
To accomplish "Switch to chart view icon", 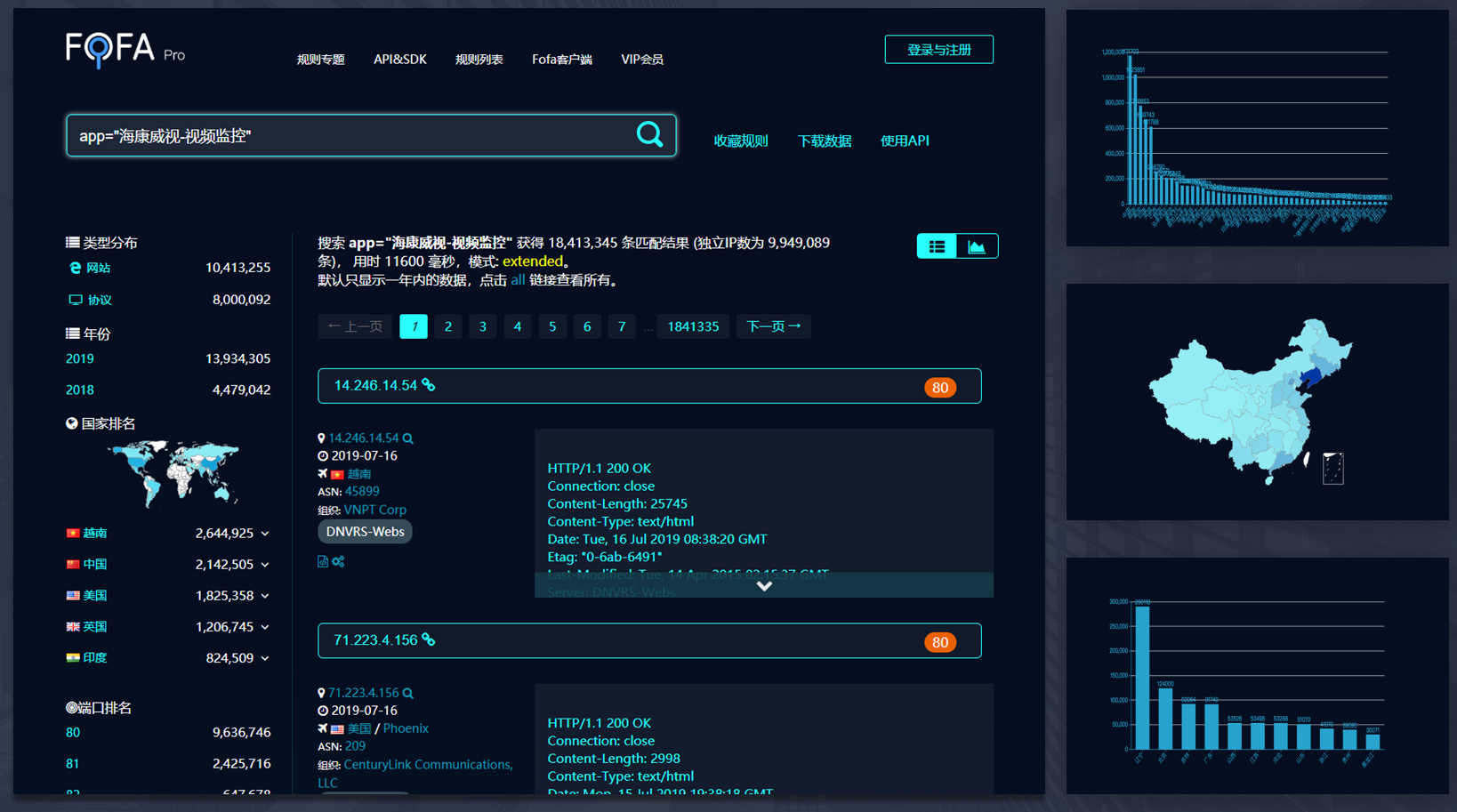I will [977, 246].
